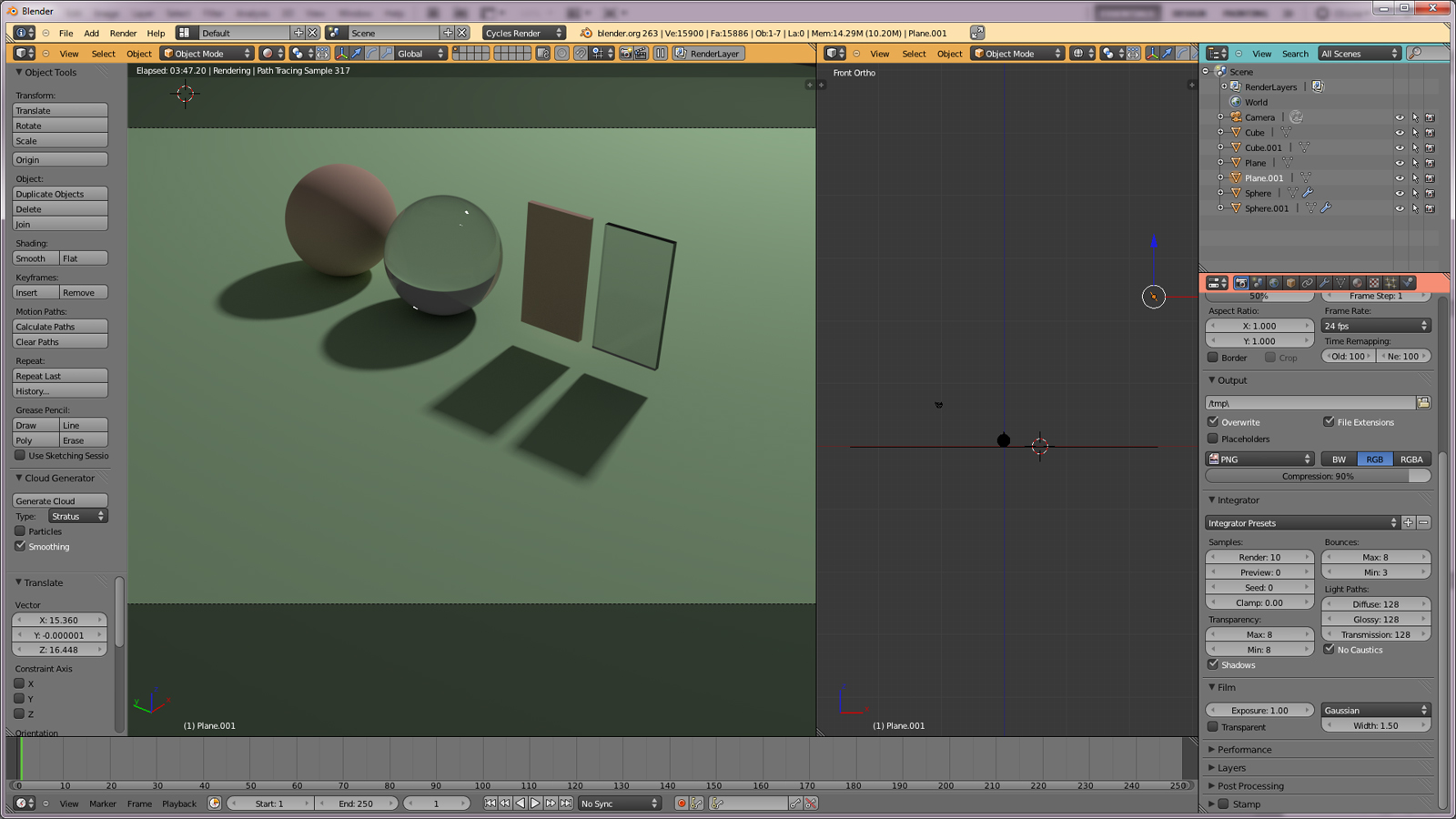
Task: Open All Scenes dropdown in outliner
Action: coord(1360,54)
